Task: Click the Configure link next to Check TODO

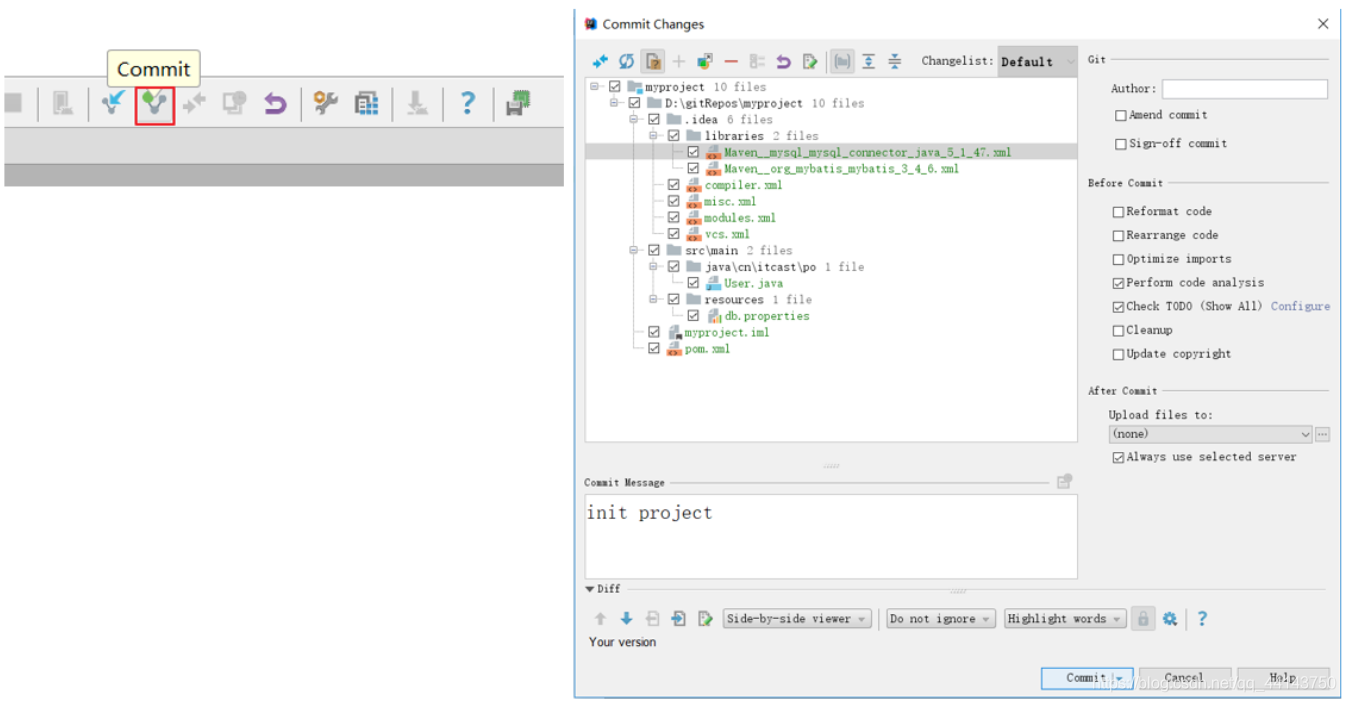Action: click(1300, 306)
